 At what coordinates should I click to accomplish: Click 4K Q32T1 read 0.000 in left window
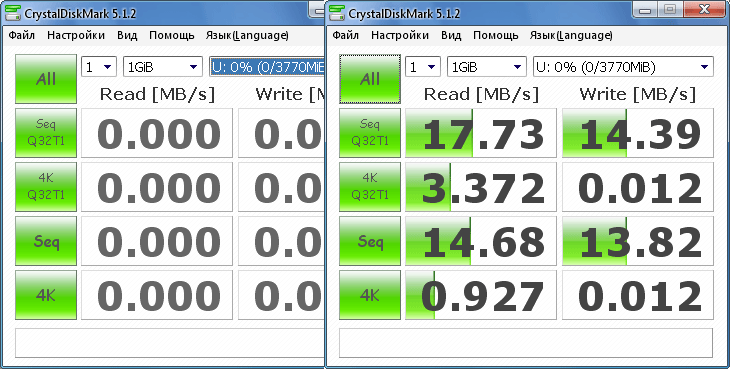tap(157, 187)
